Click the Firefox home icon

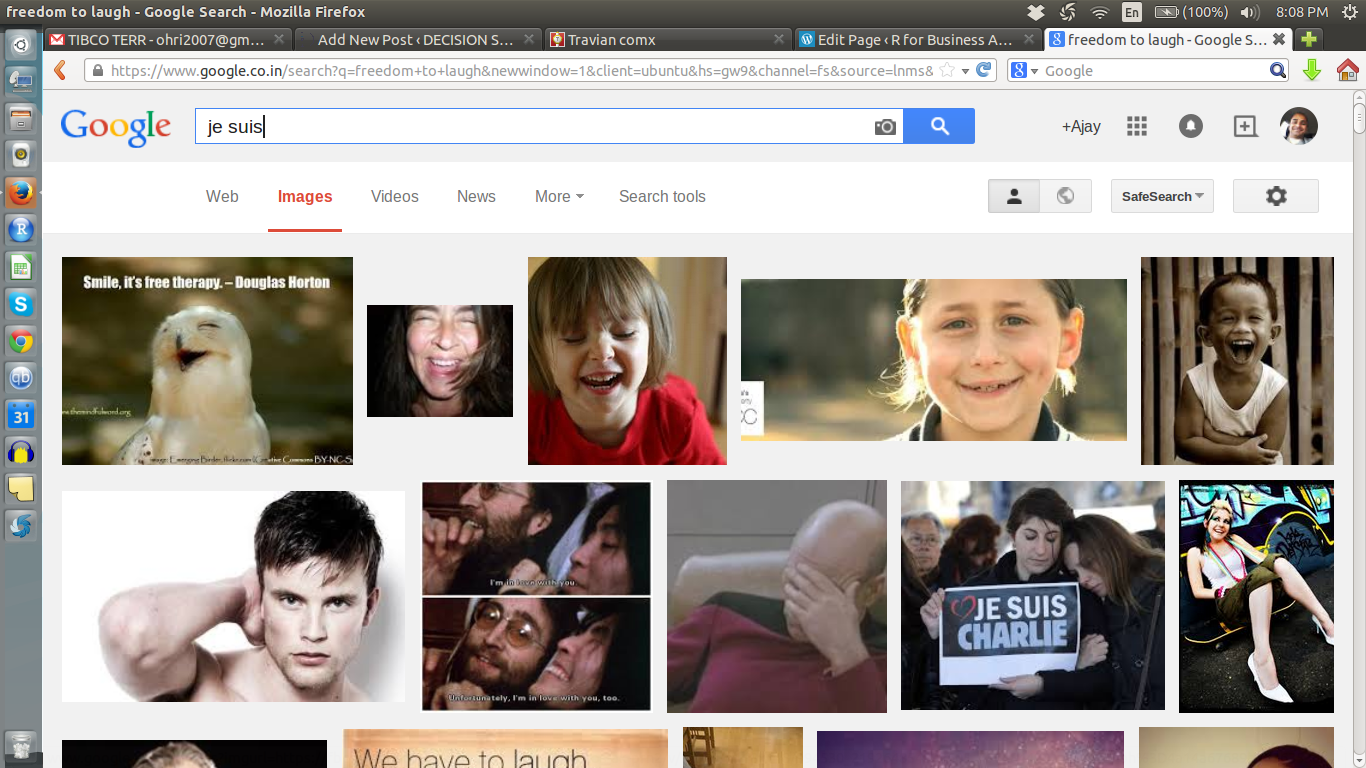tap(1347, 70)
